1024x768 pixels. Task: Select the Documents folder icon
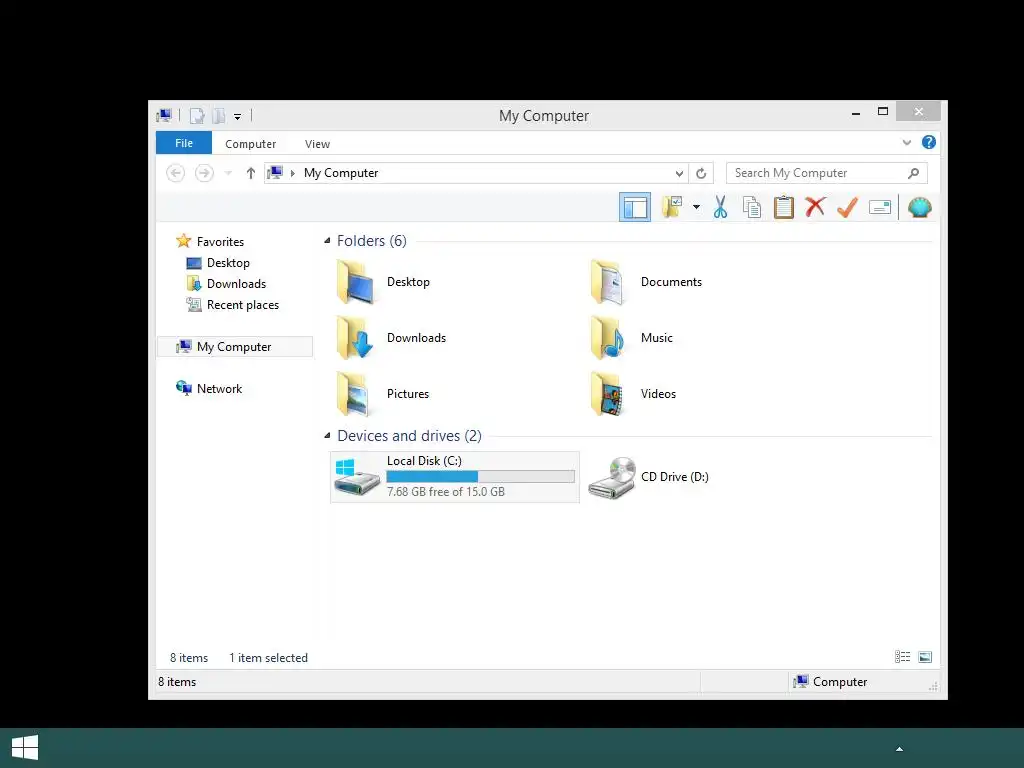(x=609, y=281)
